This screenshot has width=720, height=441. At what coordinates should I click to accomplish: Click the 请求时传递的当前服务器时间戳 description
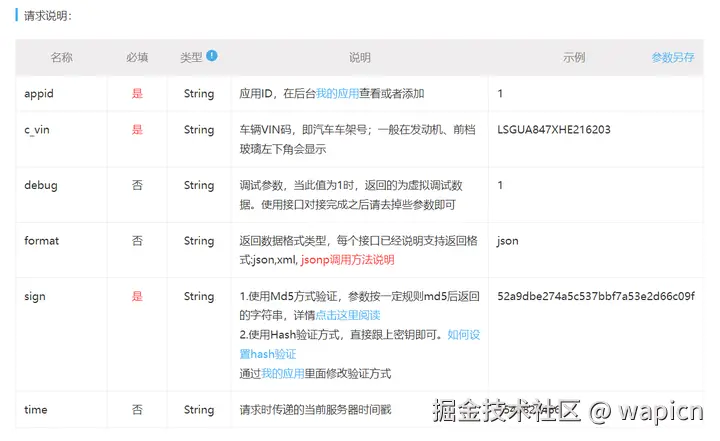[315, 409]
